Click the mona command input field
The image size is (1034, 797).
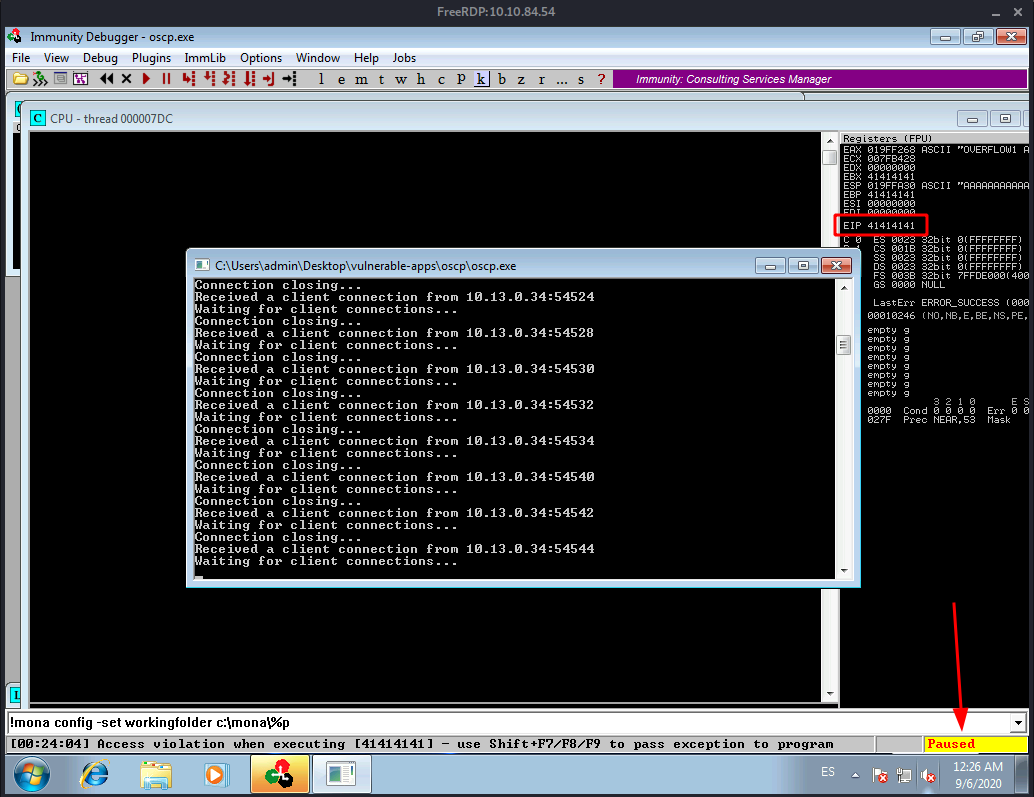pos(508,723)
